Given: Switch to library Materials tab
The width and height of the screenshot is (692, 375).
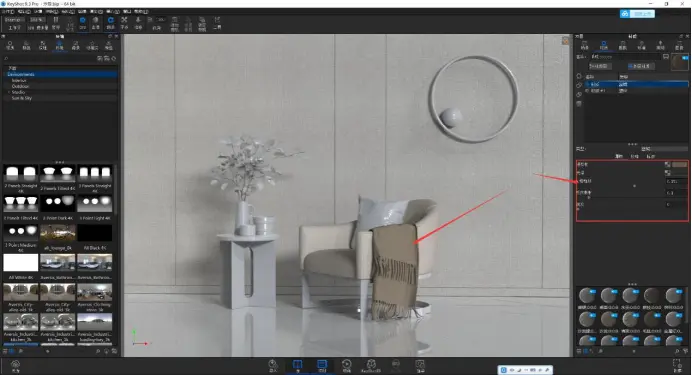Looking at the screenshot, I should (x=10, y=45).
